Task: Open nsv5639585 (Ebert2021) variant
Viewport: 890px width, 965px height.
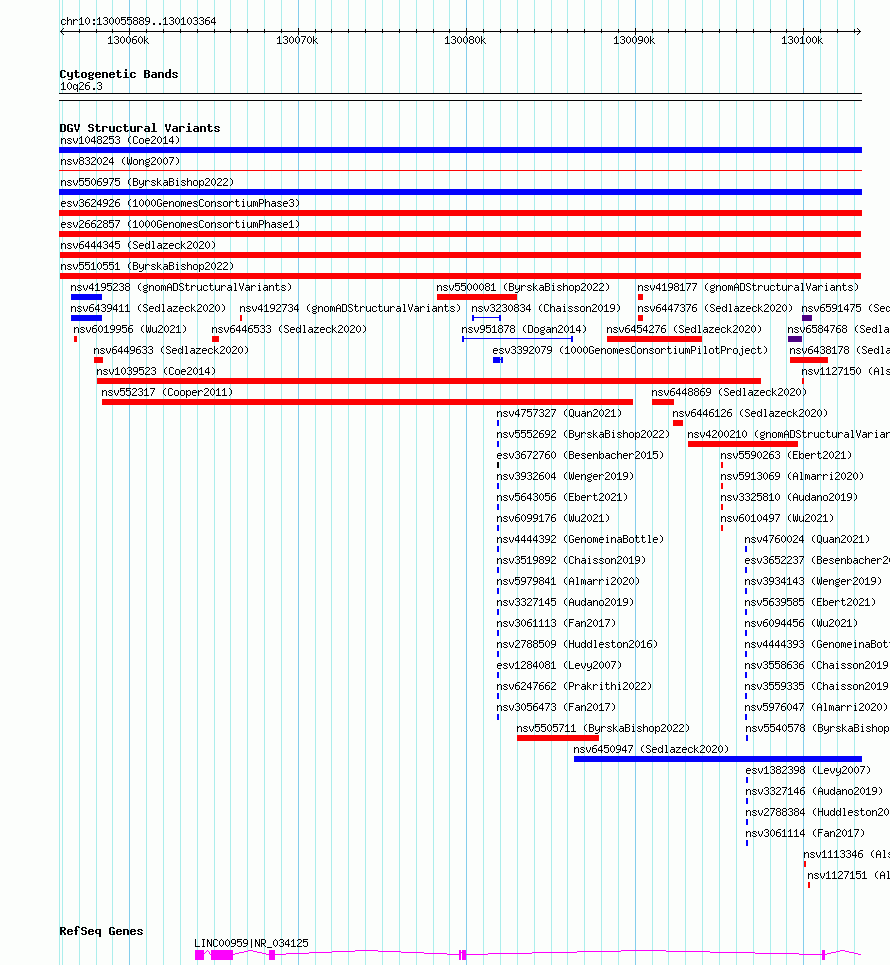Action: [811, 602]
